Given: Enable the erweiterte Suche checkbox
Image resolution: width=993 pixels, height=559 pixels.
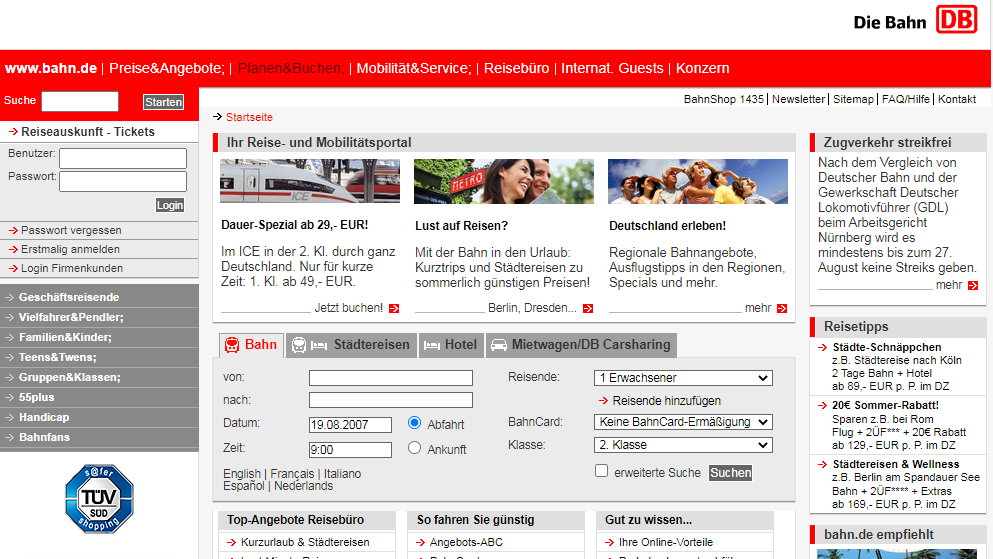Looking at the screenshot, I should click(x=601, y=471).
